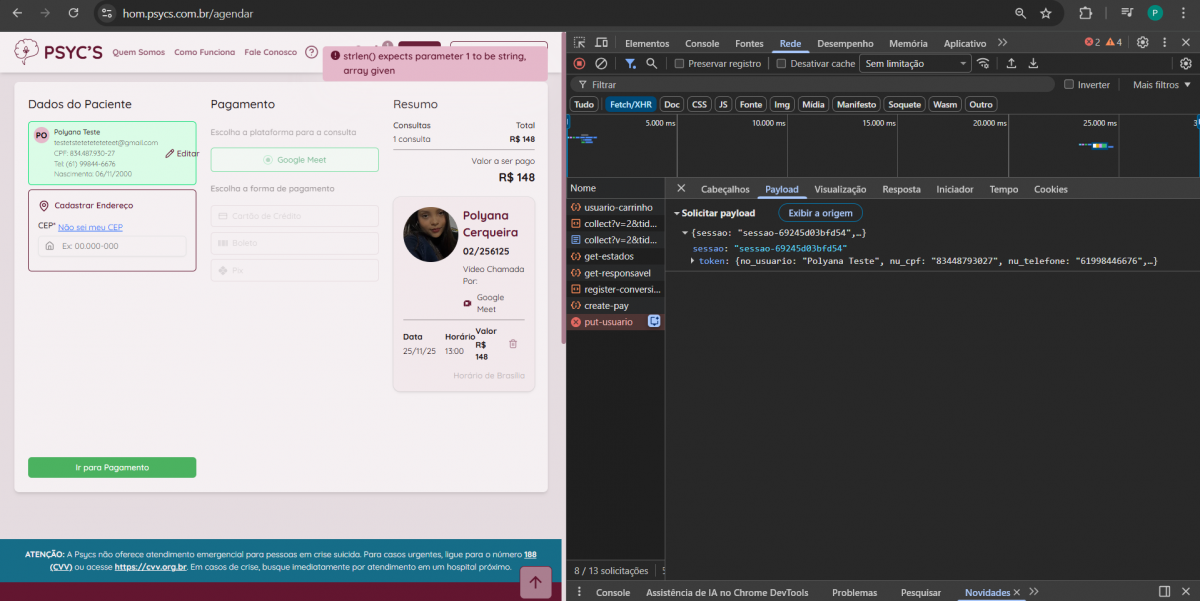Tick the Inverter filter checkbox
The height and width of the screenshot is (601, 1200).
tap(1069, 85)
